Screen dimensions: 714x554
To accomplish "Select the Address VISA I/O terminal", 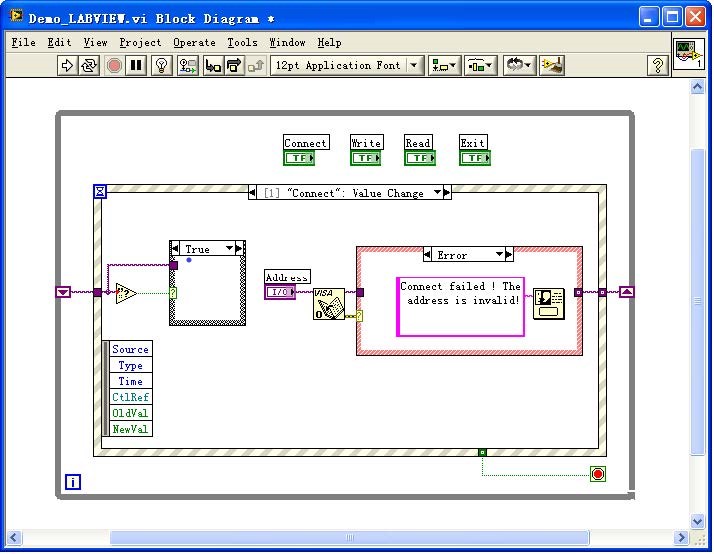I will 280,292.
